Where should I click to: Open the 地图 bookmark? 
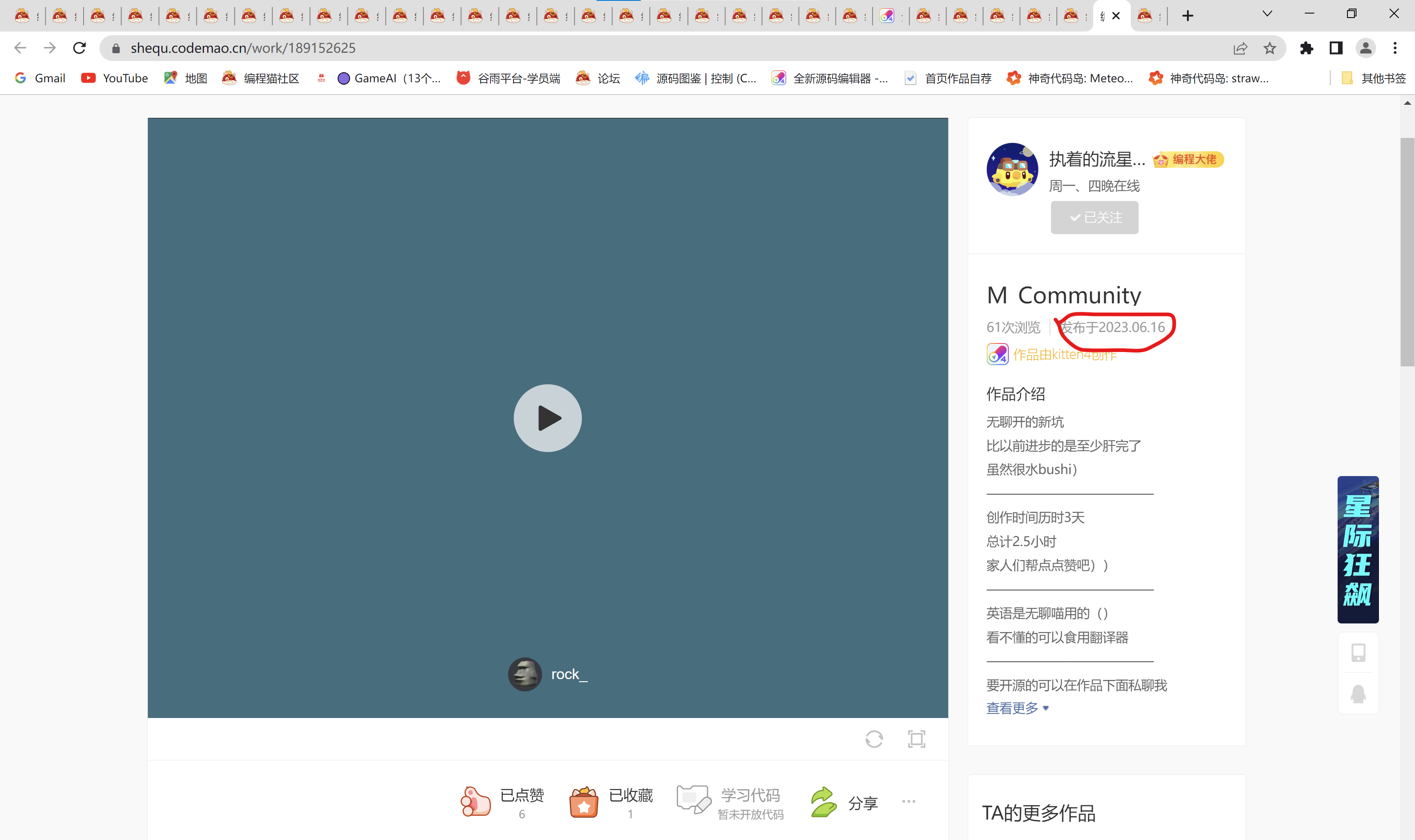(x=185, y=78)
